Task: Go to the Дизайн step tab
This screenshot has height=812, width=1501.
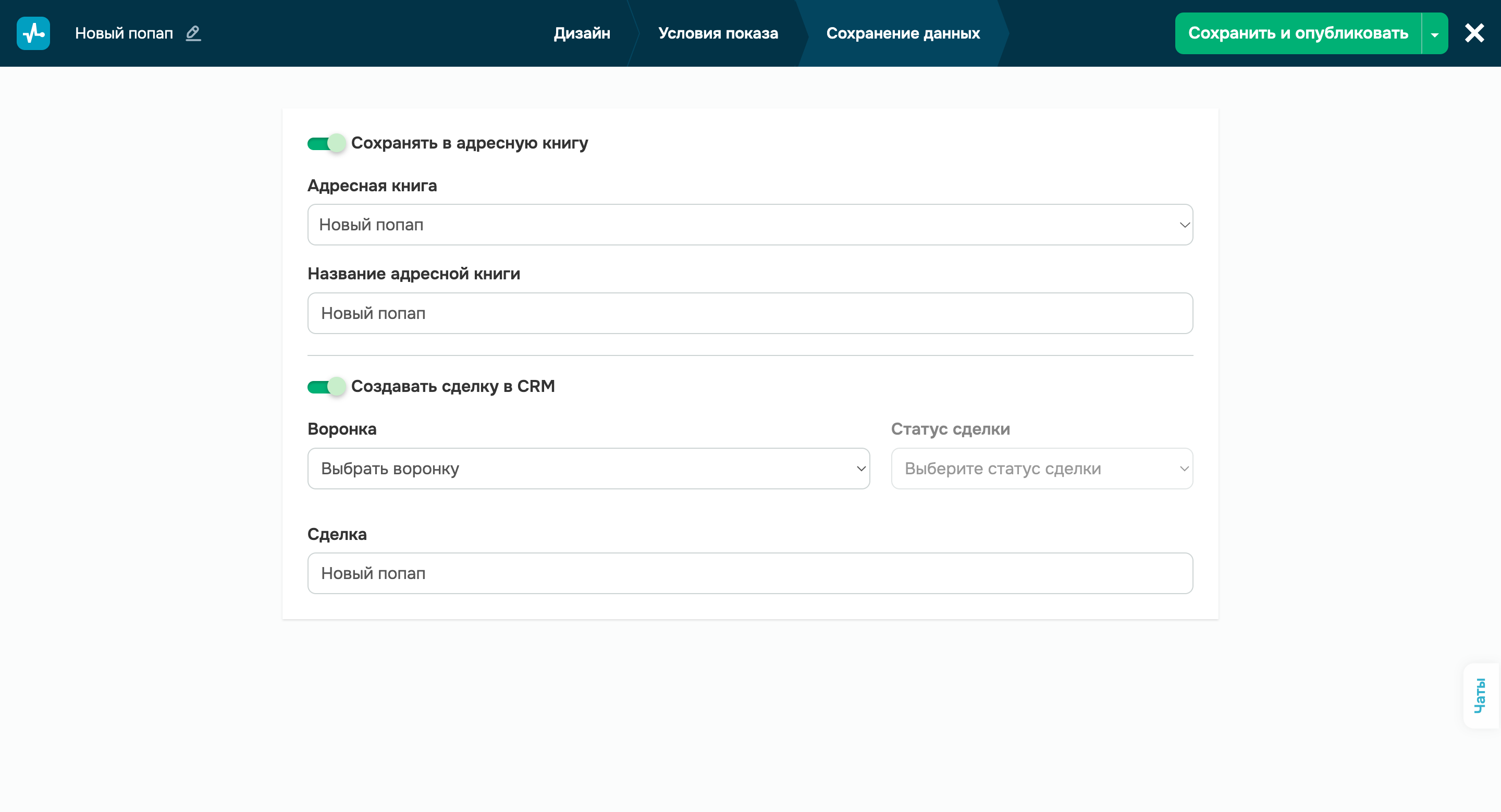Action: pyautogui.click(x=582, y=33)
